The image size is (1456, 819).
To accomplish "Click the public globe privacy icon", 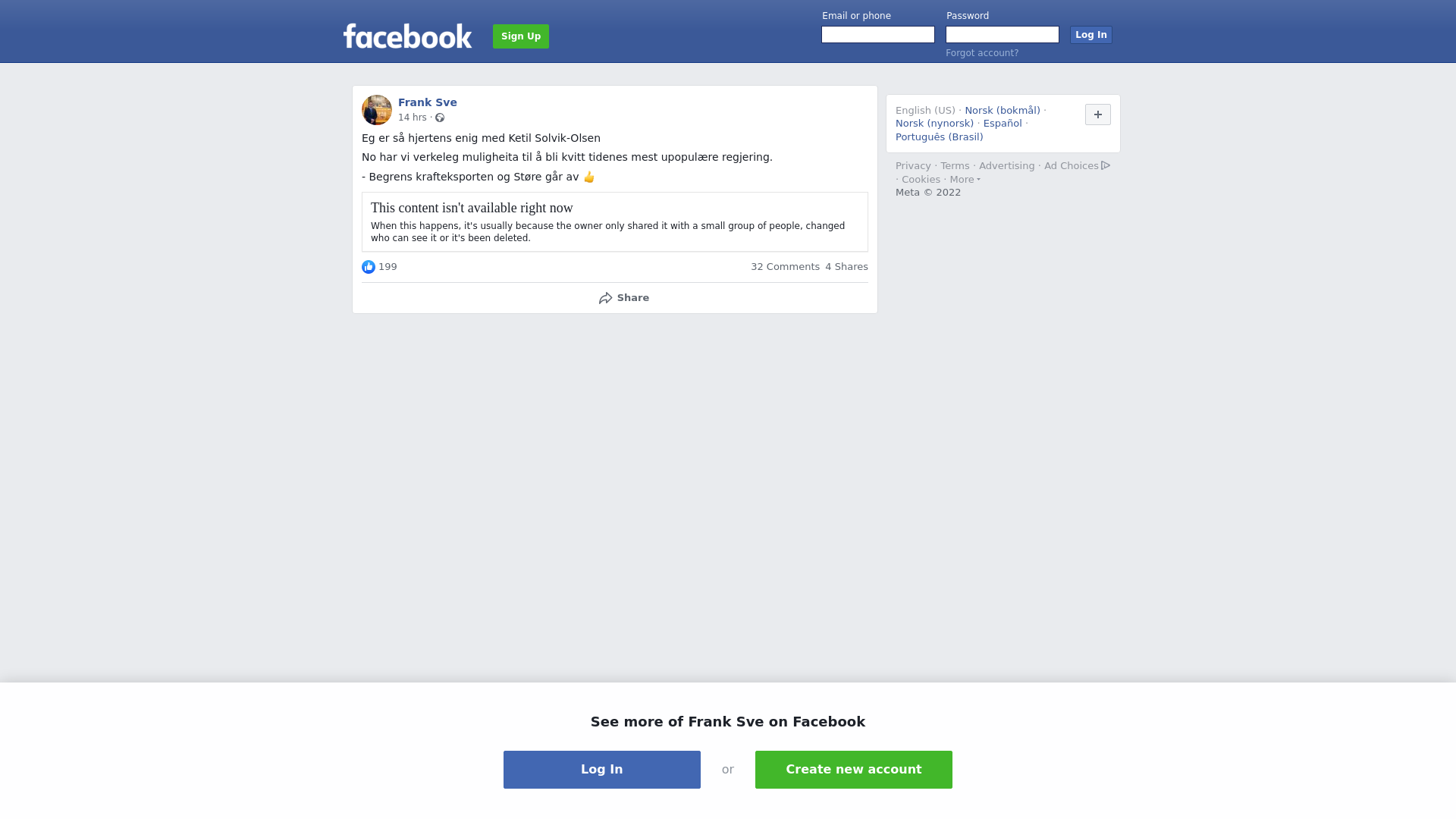I will (x=440, y=118).
